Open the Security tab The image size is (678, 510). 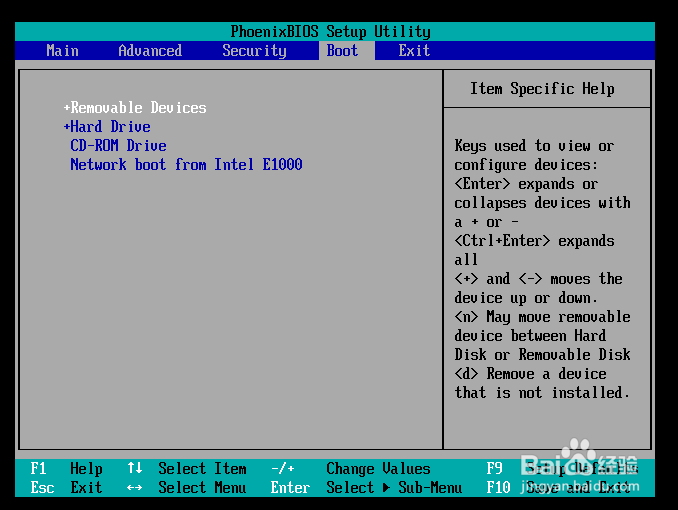coord(254,51)
